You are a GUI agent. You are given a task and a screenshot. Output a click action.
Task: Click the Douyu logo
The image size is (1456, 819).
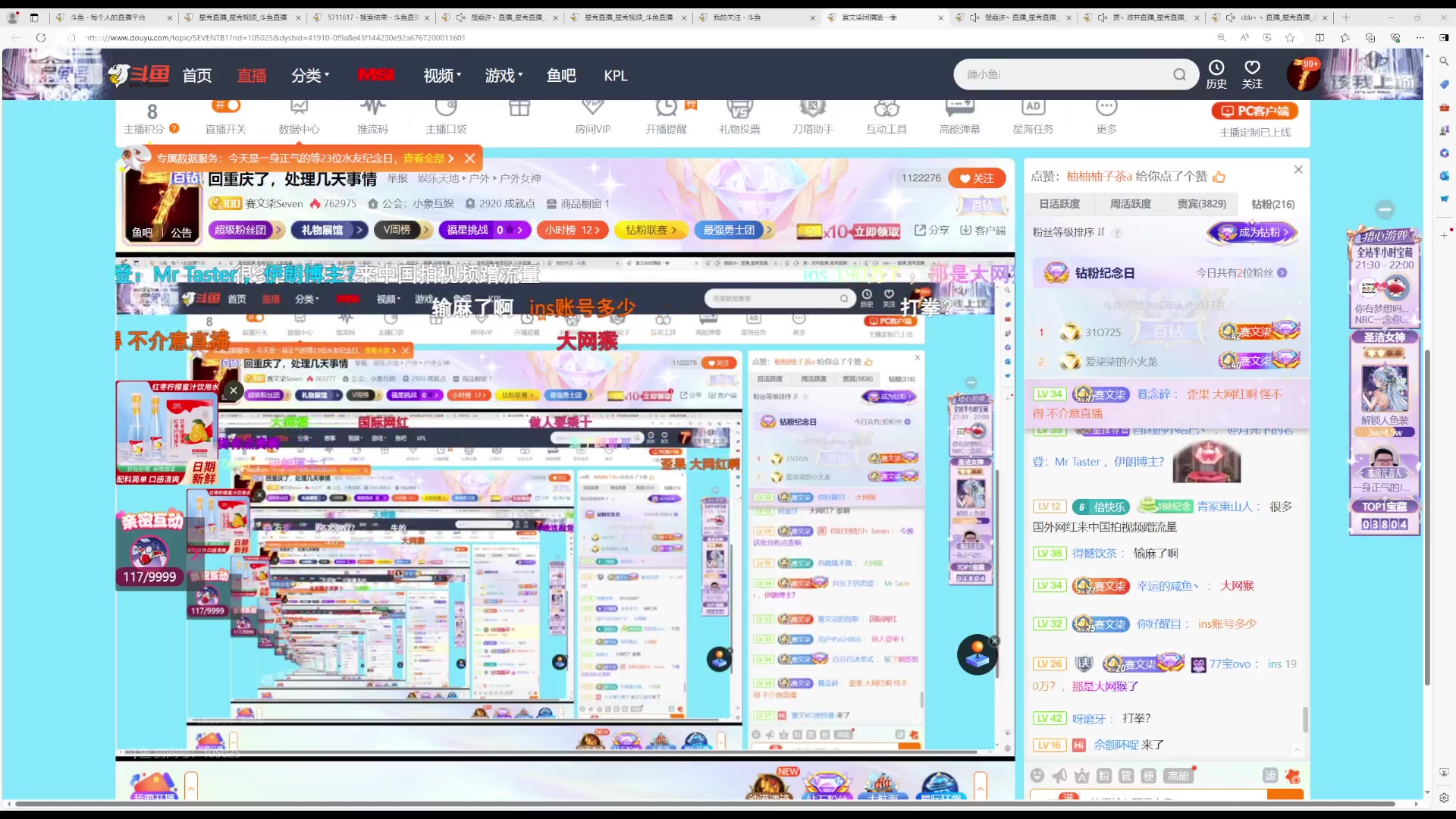138,74
